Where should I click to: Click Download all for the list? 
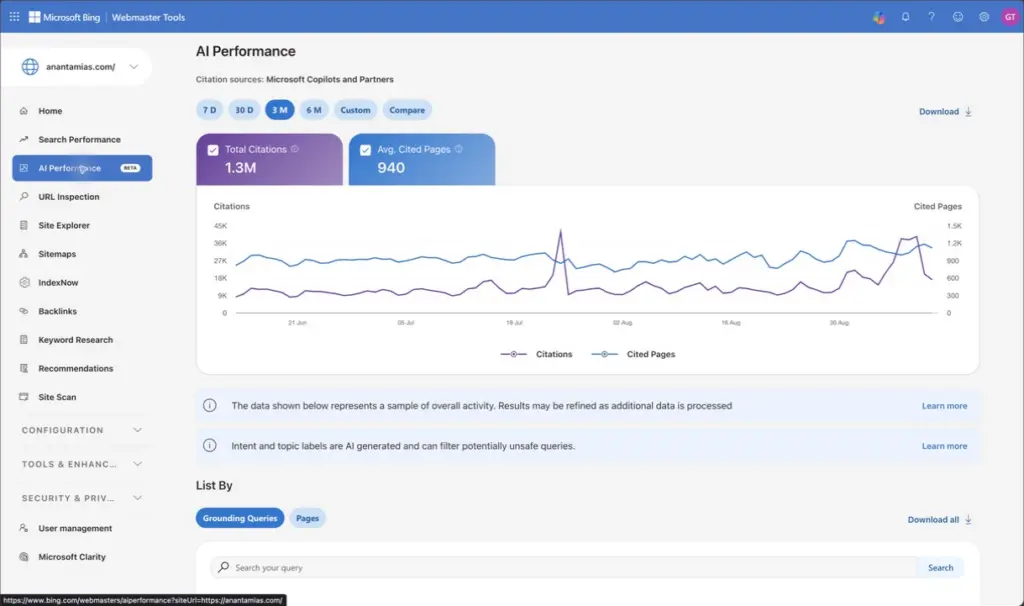coord(940,520)
